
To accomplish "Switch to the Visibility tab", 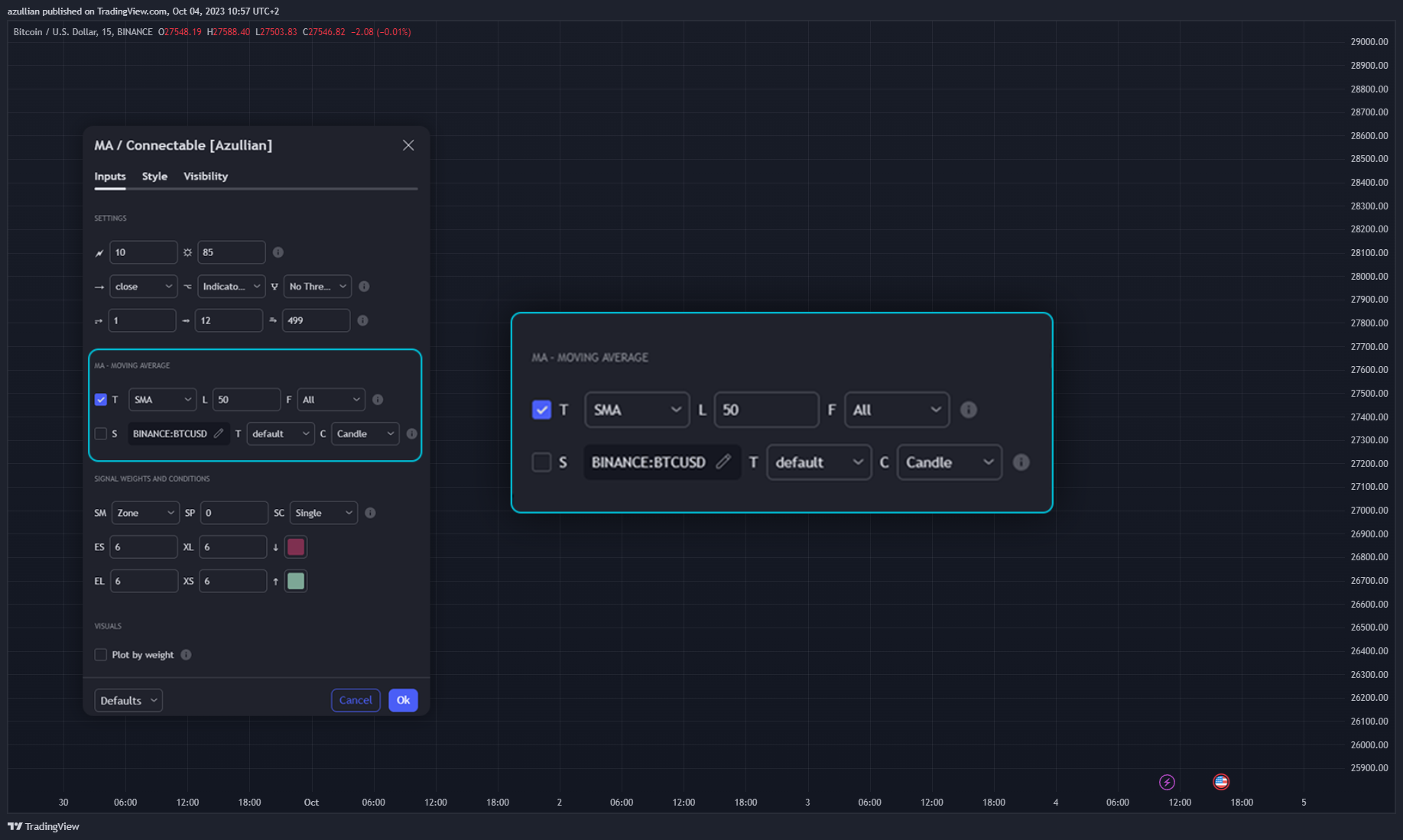I will 206,177.
